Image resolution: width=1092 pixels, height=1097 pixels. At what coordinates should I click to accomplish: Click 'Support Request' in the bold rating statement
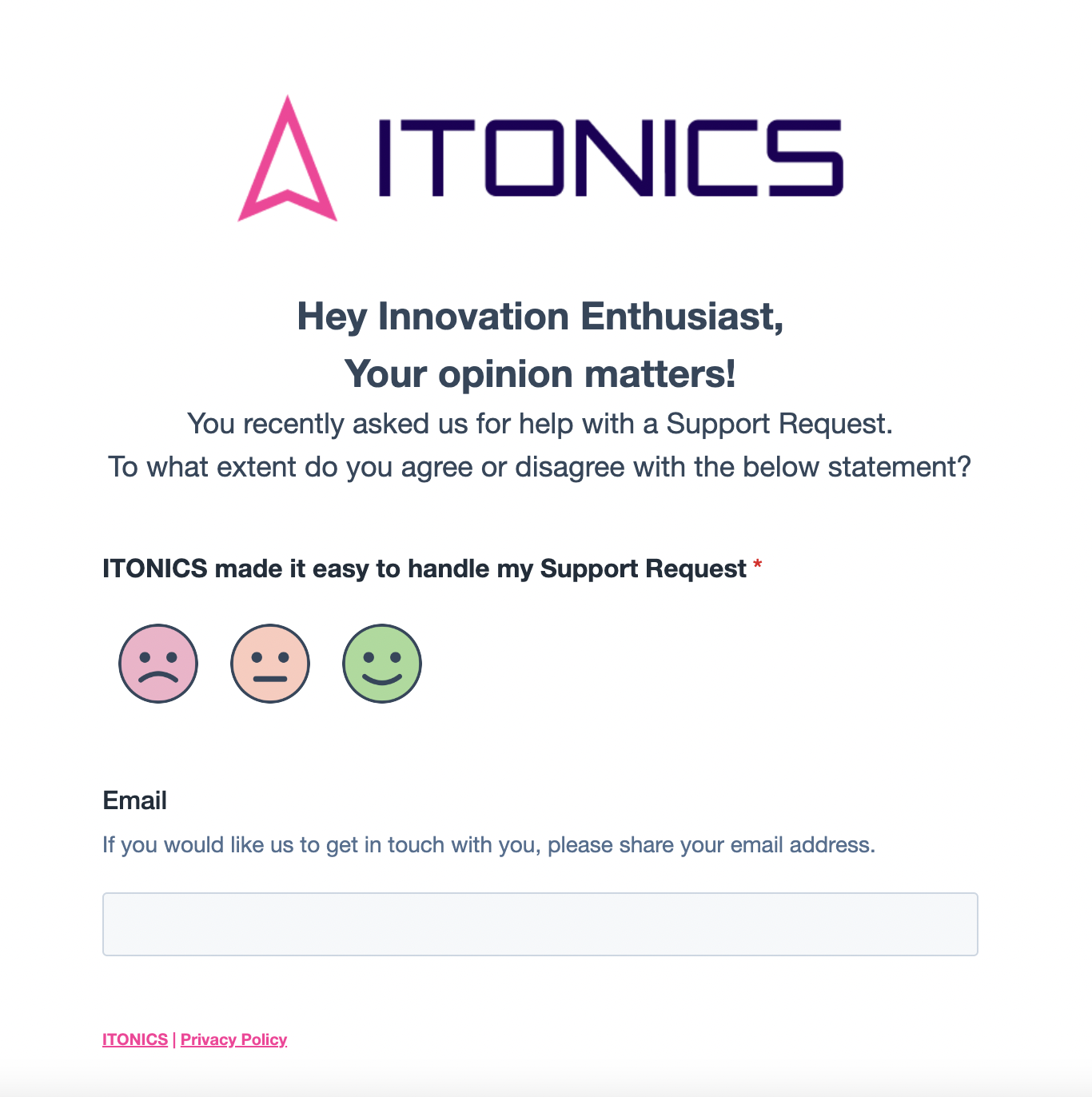point(643,569)
